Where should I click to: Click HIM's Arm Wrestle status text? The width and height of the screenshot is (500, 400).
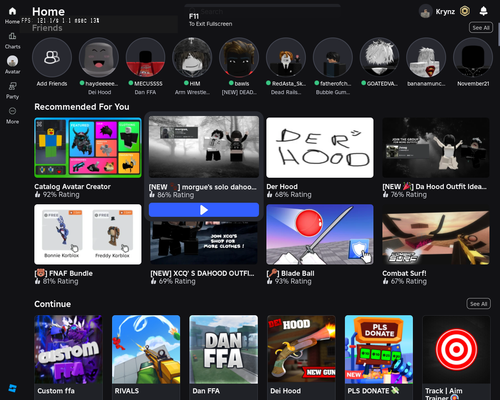(x=192, y=92)
